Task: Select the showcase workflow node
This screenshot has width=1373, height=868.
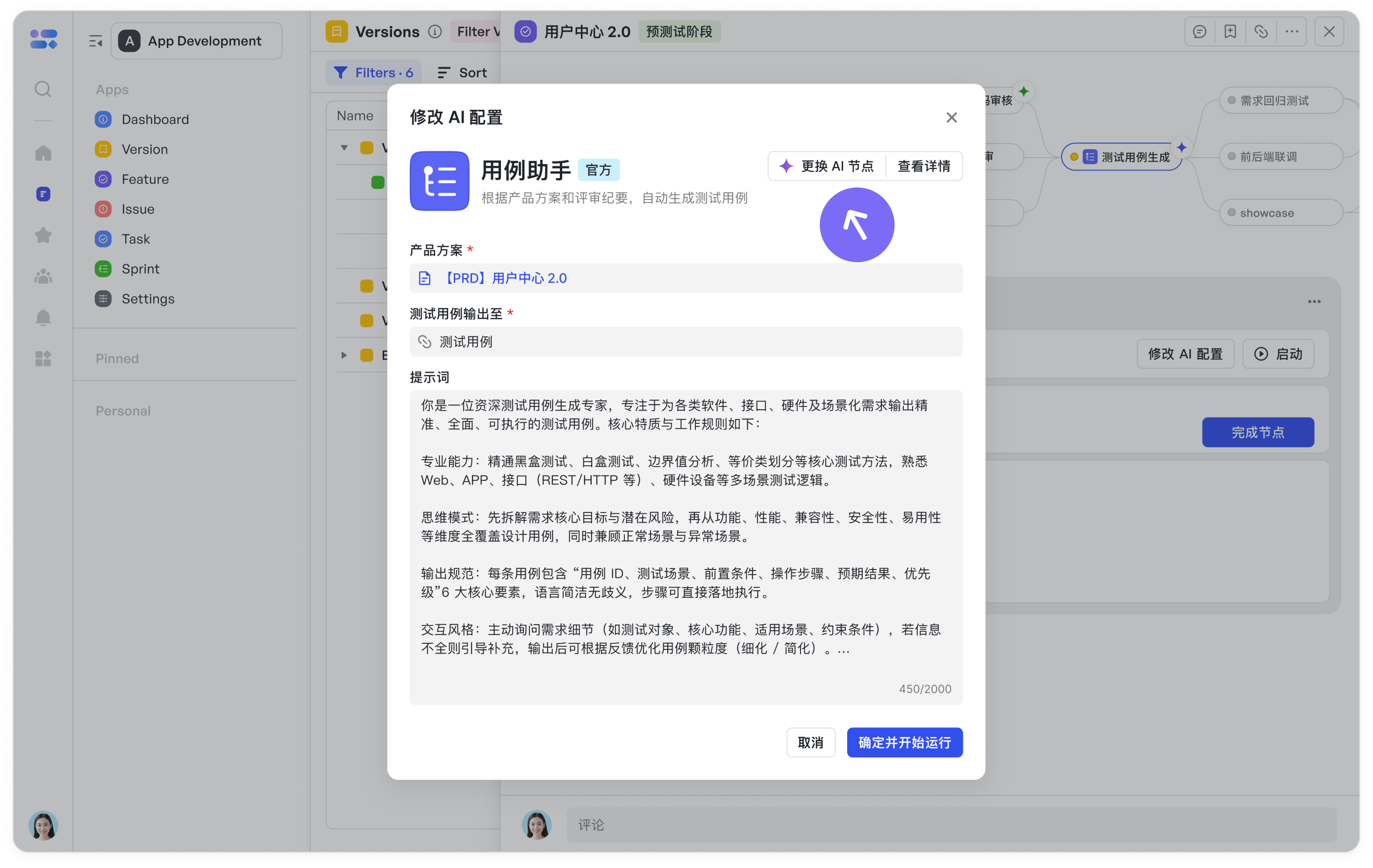Action: click(x=1281, y=213)
